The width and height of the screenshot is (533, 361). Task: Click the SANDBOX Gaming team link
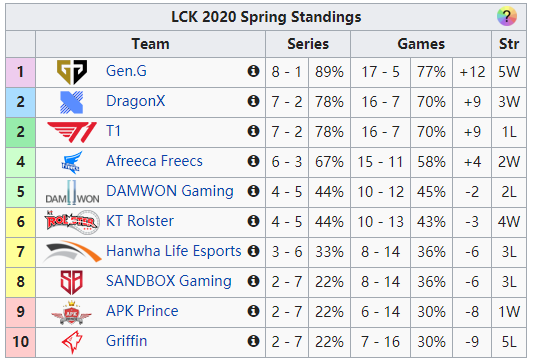coord(169,281)
